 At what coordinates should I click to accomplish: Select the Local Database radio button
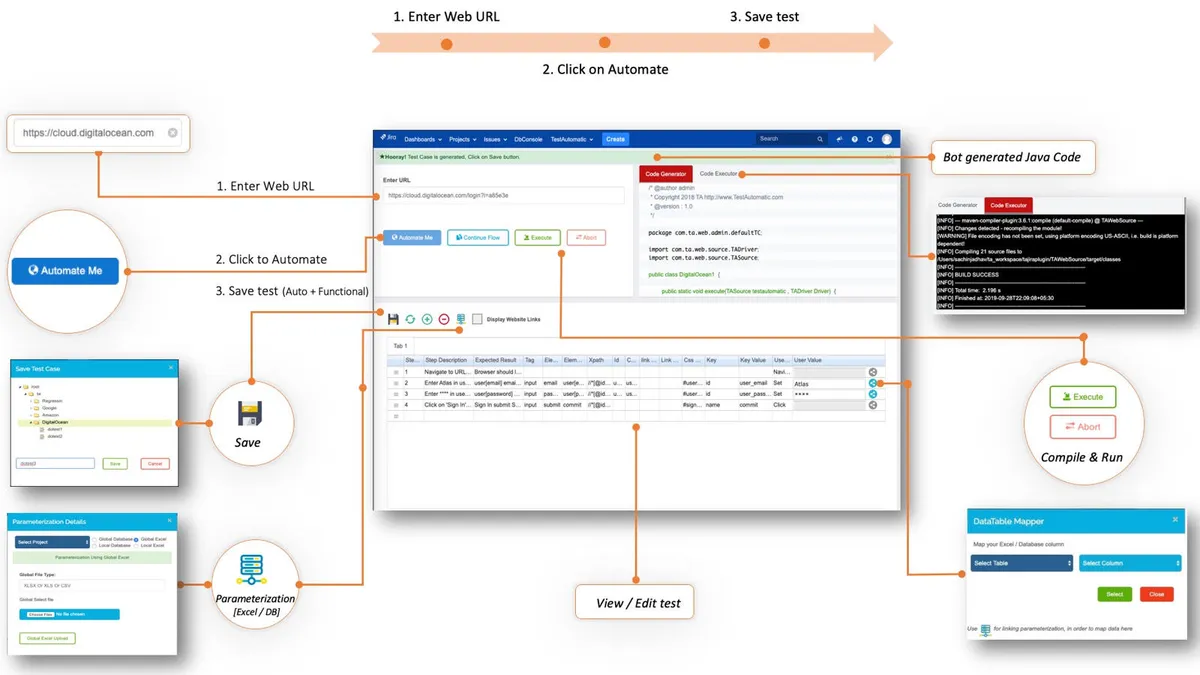pos(94,546)
